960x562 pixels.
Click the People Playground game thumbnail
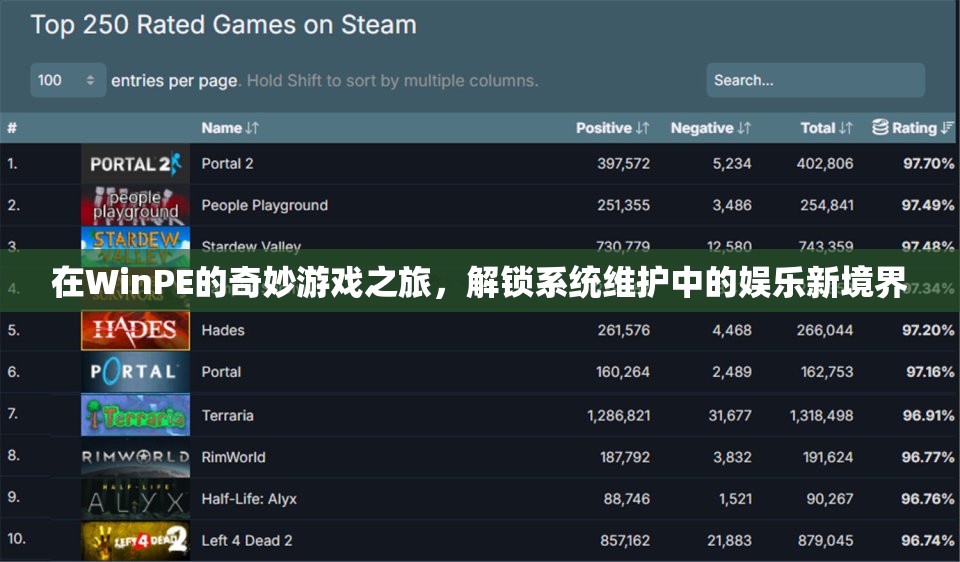point(135,206)
